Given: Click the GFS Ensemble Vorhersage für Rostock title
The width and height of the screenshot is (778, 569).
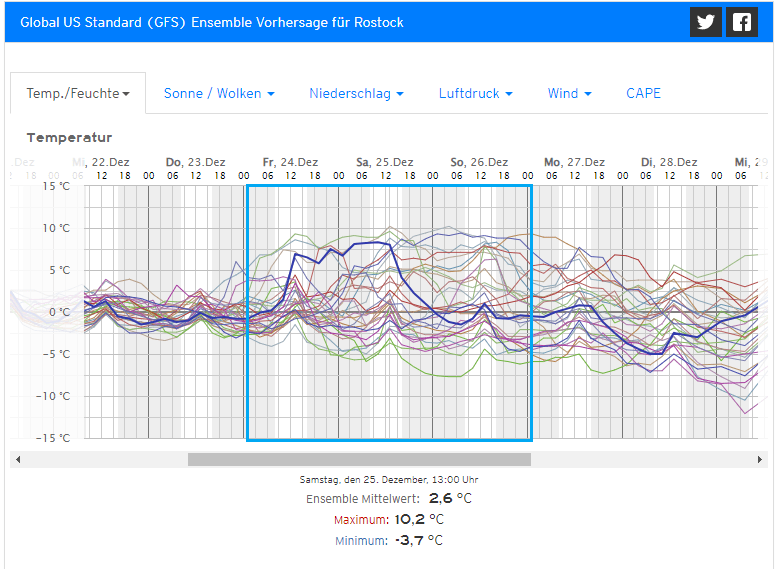Looking at the screenshot, I should (x=212, y=22).
